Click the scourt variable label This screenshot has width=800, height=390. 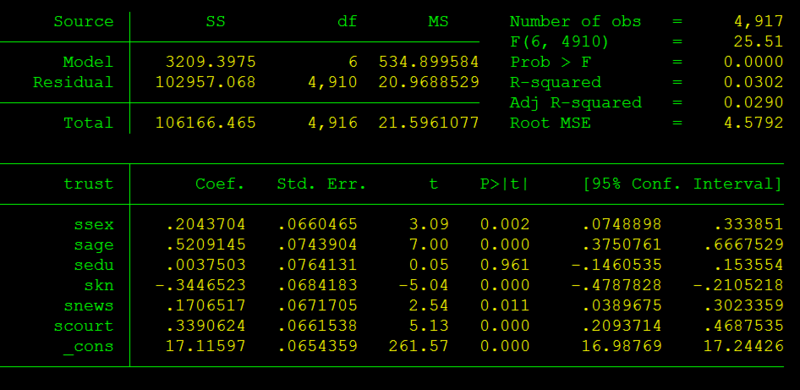click(83, 326)
